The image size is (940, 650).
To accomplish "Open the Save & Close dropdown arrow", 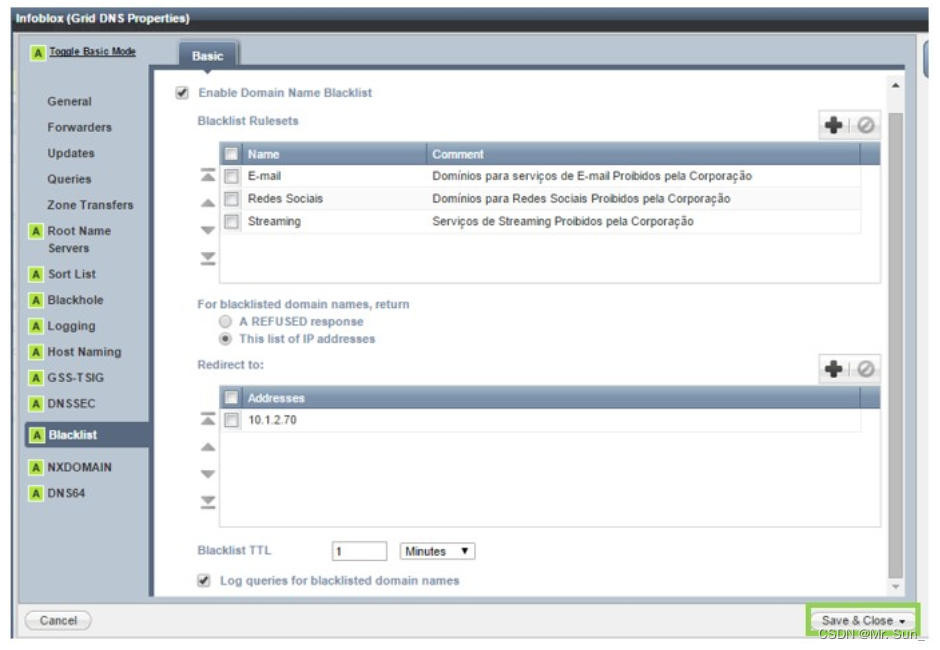I will coord(902,621).
